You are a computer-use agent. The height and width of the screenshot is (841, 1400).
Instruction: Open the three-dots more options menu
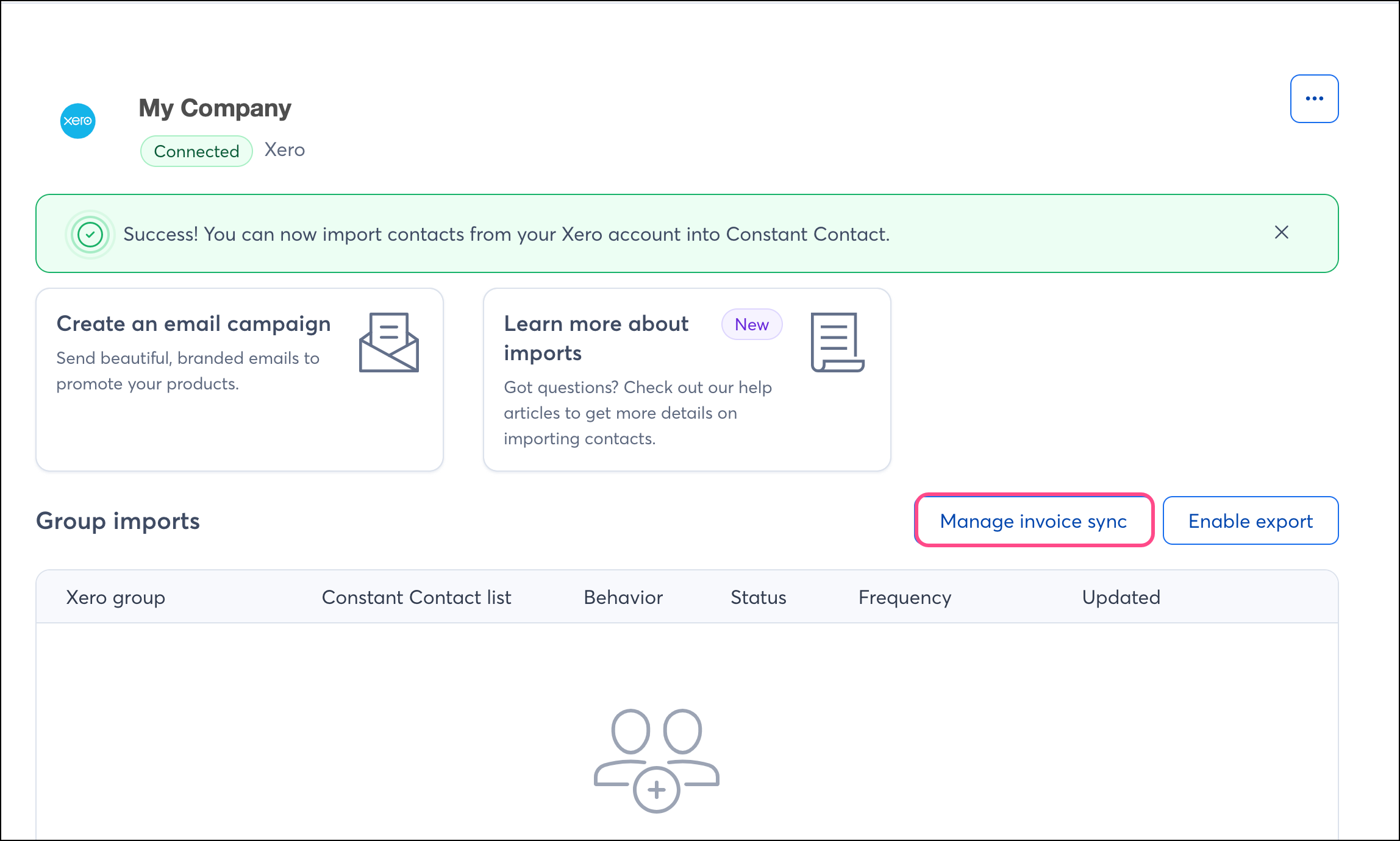[1314, 99]
